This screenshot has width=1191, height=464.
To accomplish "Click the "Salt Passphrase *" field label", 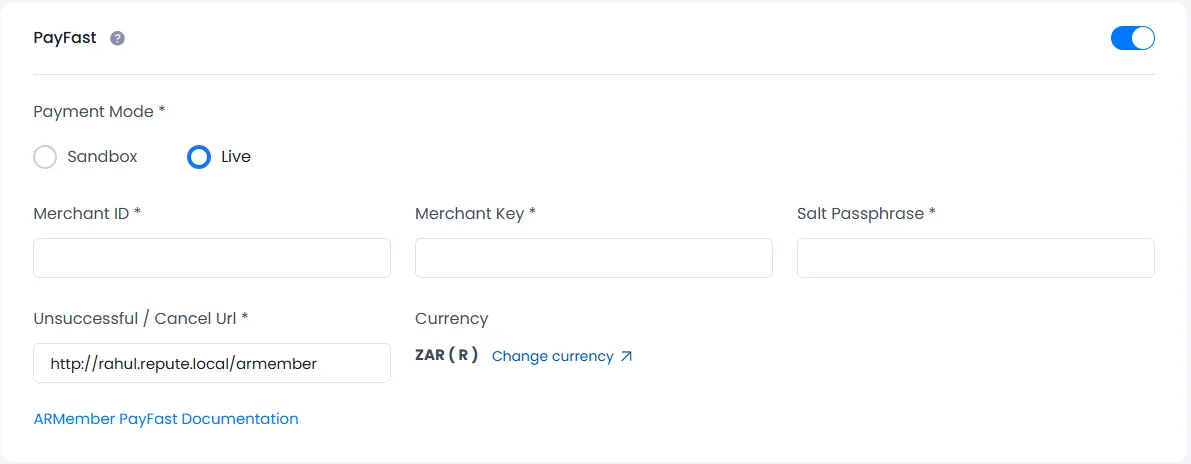I will coord(866,213).
